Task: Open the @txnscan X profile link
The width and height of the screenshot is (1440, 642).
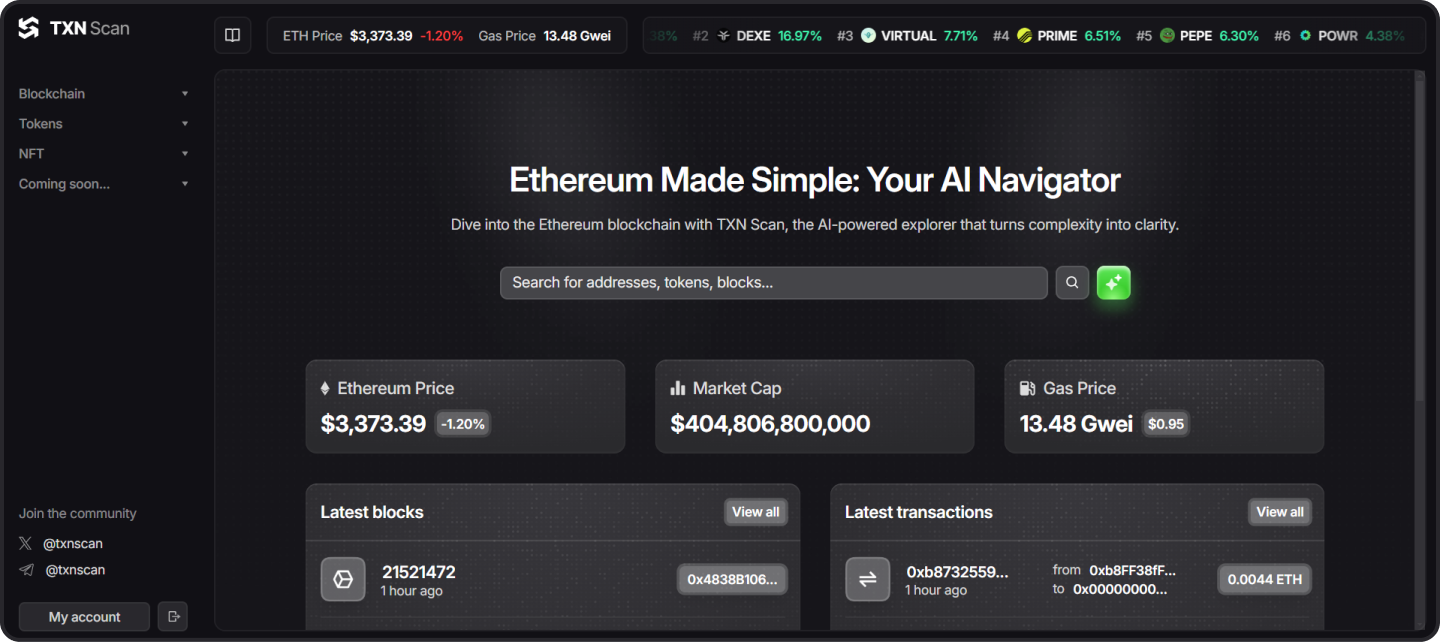Action: tap(73, 544)
